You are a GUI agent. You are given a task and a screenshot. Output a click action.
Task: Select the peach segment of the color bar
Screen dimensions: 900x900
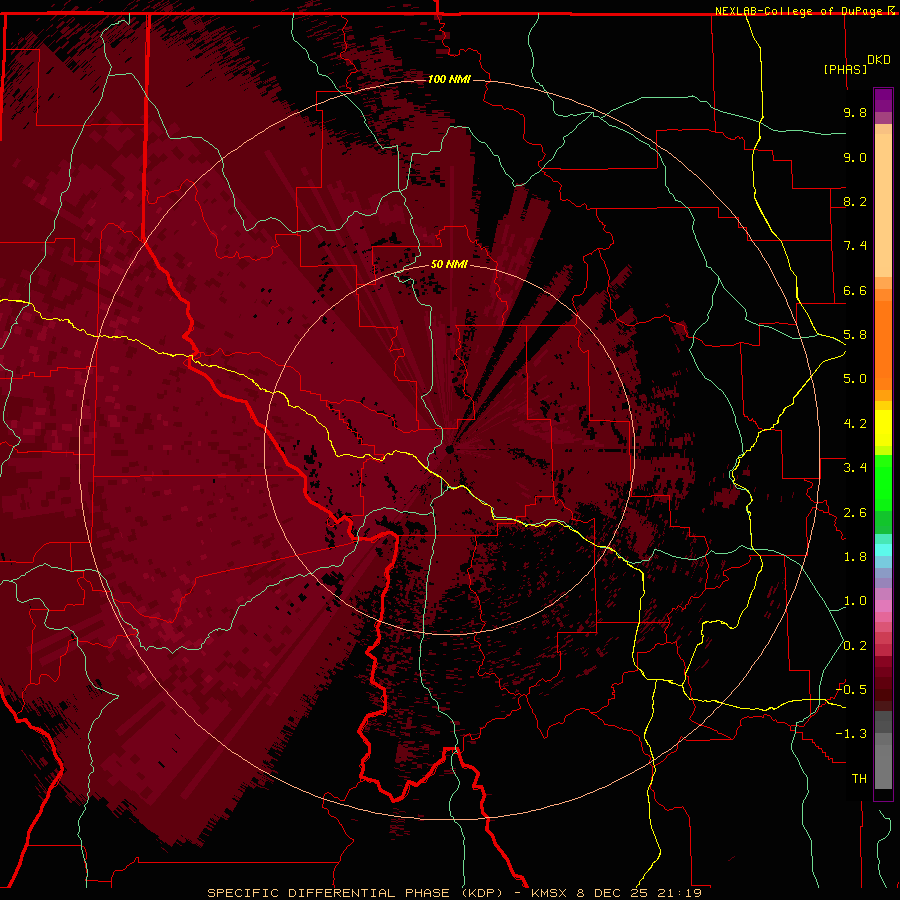(883, 205)
